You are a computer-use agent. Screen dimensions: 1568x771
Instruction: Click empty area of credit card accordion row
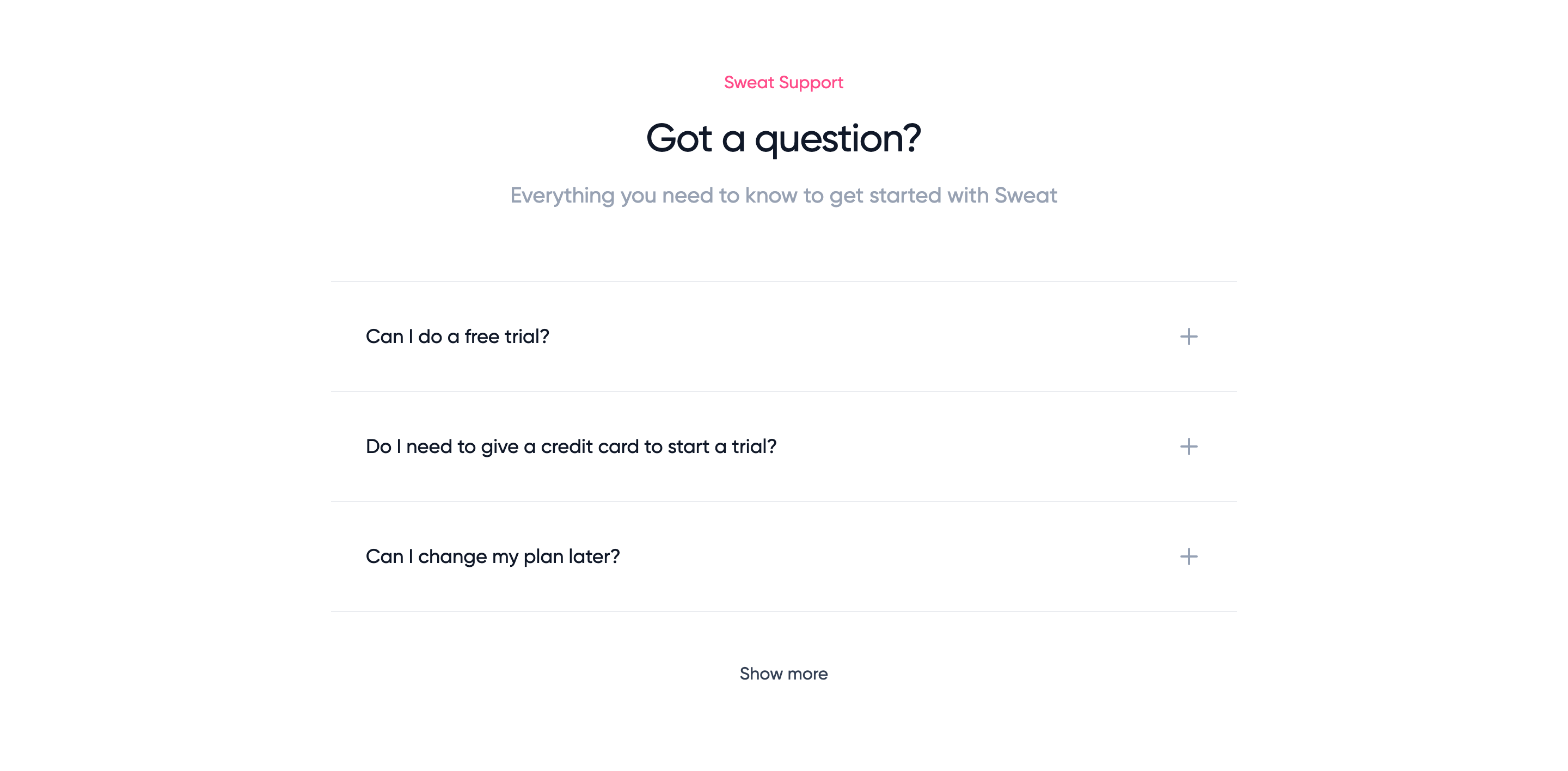coord(974,446)
